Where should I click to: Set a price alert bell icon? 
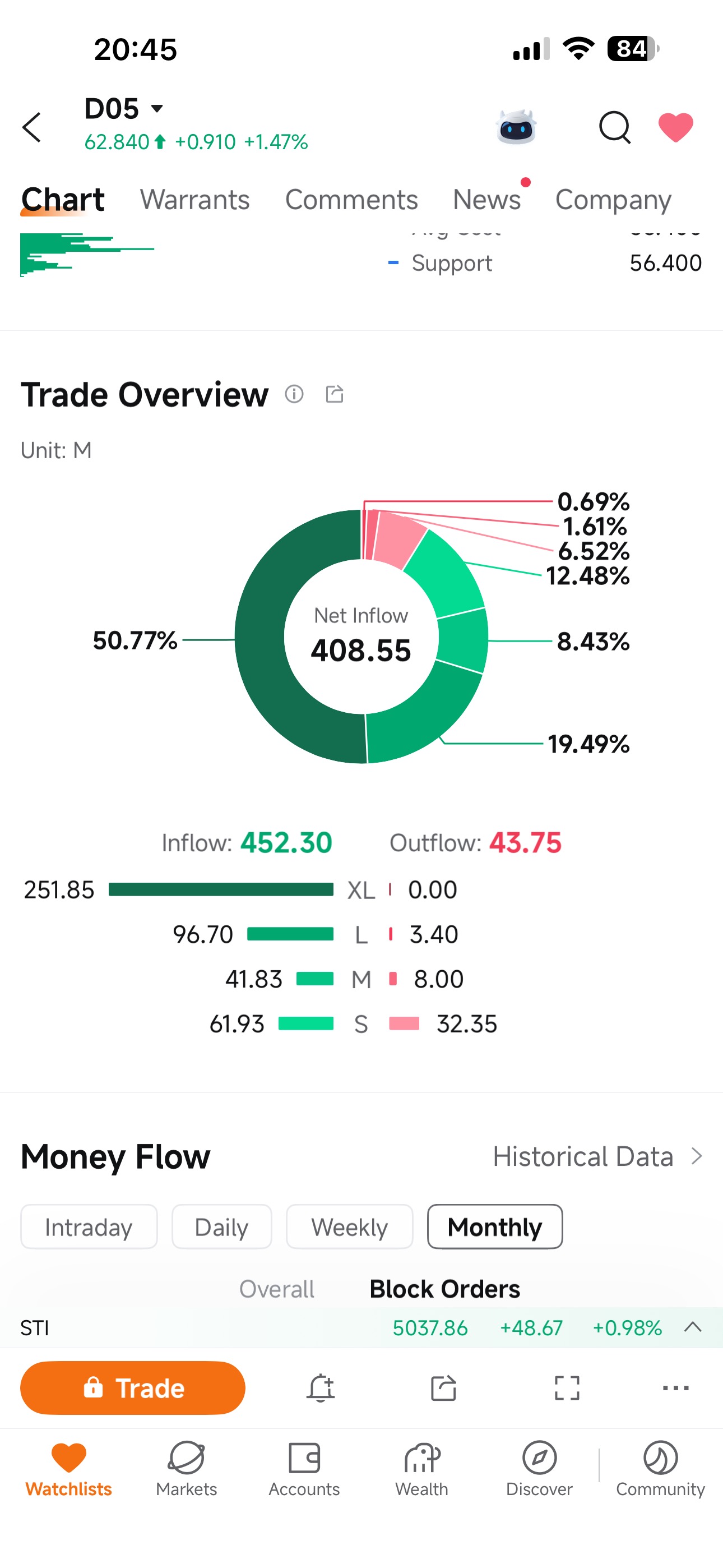pyautogui.click(x=321, y=1388)
